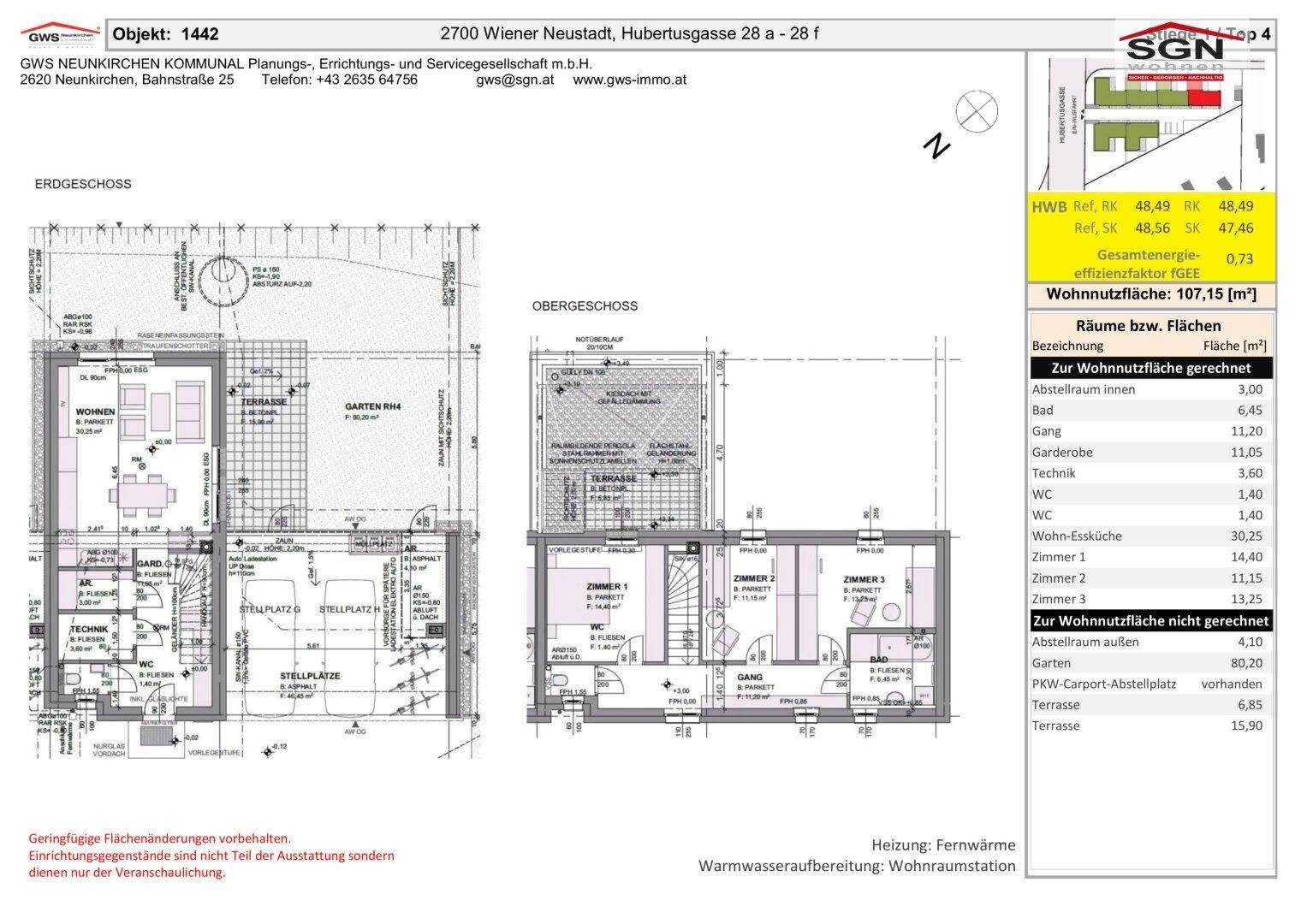
Task: Click the Wohnnutzfläche: 107,15 [m²] line
Action: (1151, 294)
